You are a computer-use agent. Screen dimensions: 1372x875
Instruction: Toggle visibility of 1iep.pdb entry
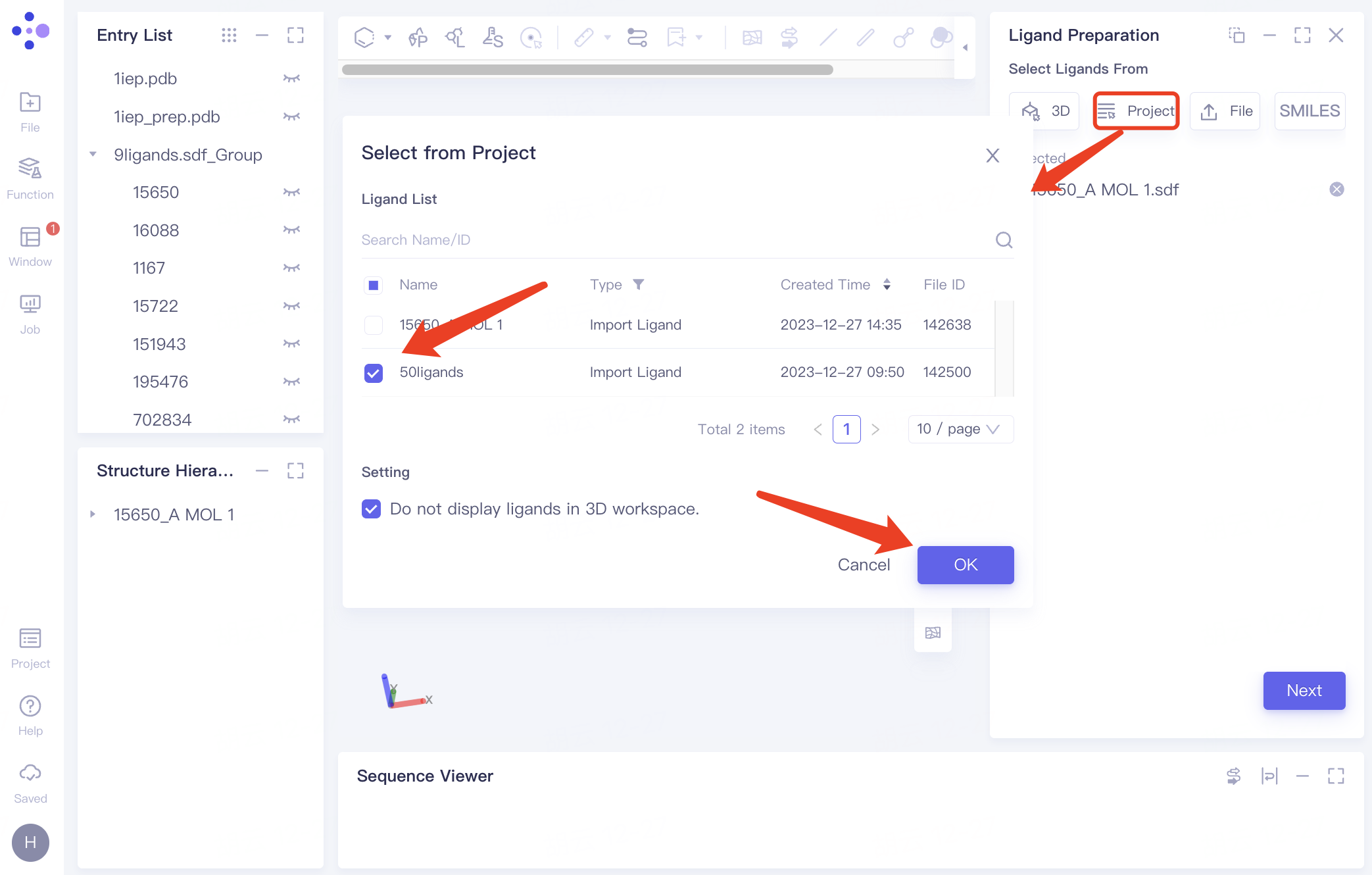point(291,79)
